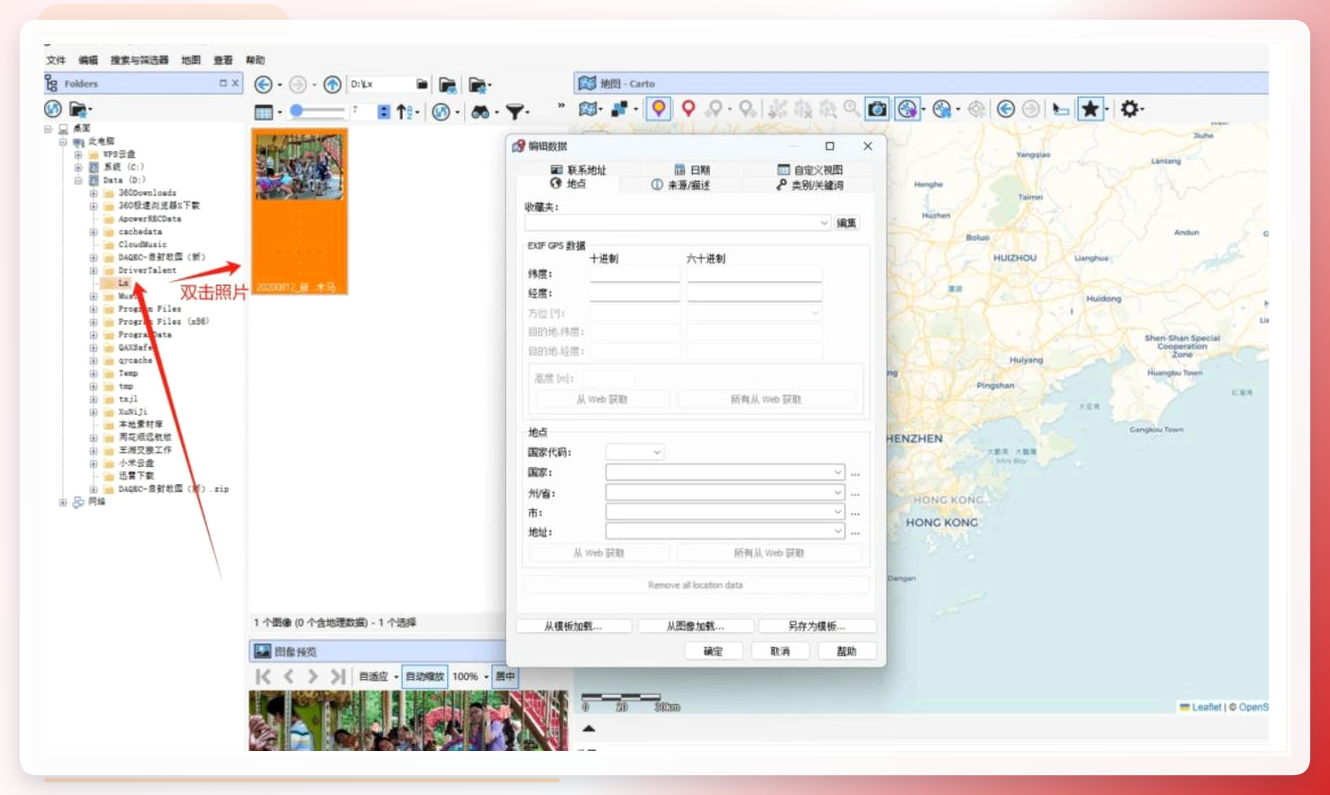
Task: Open the 文件 menu
Action: (56, 60)
